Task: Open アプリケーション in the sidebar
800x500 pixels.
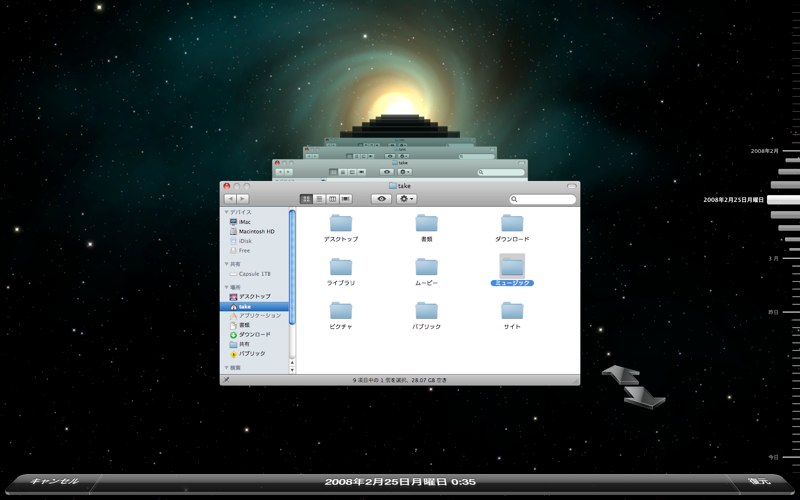Action: click(x=254, y=316)
